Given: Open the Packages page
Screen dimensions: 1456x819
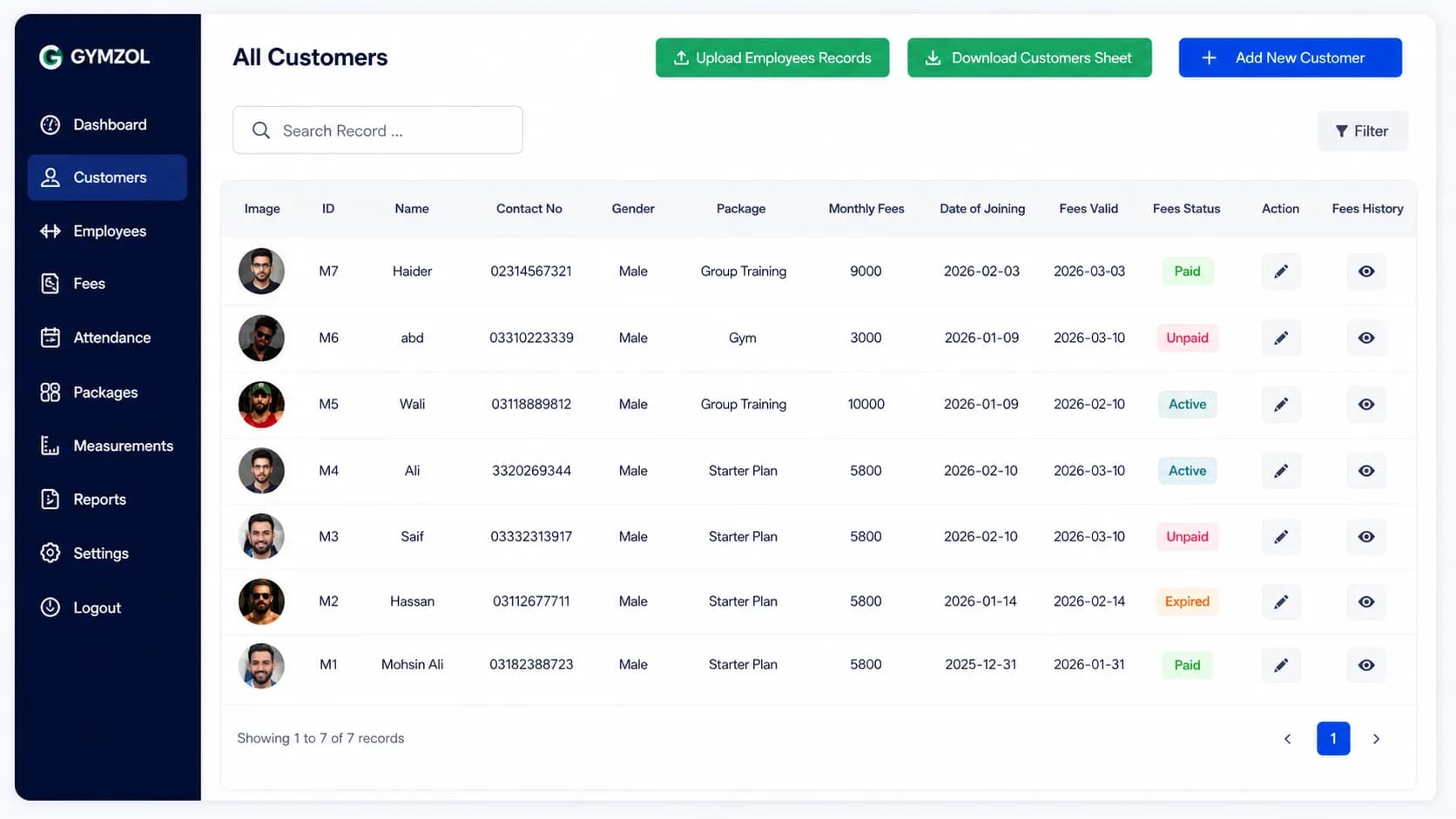Looking at the screenshot, I should click(x=107, y=393).
